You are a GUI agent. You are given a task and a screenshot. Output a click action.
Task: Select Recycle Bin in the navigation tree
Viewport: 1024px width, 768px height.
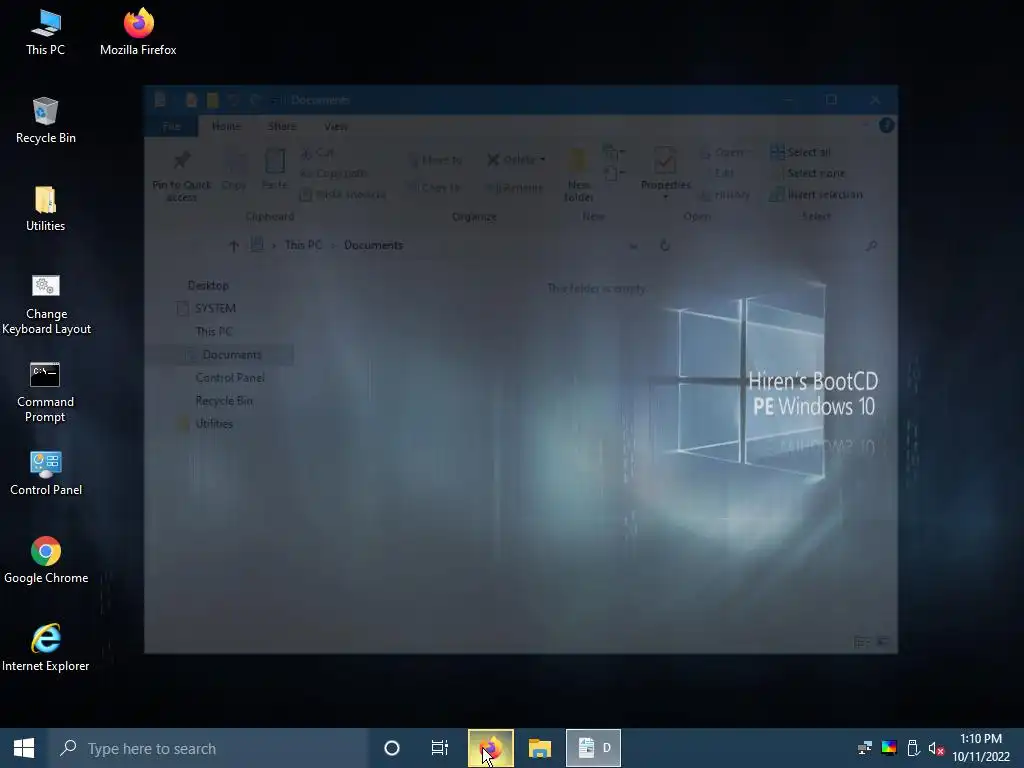224,400
